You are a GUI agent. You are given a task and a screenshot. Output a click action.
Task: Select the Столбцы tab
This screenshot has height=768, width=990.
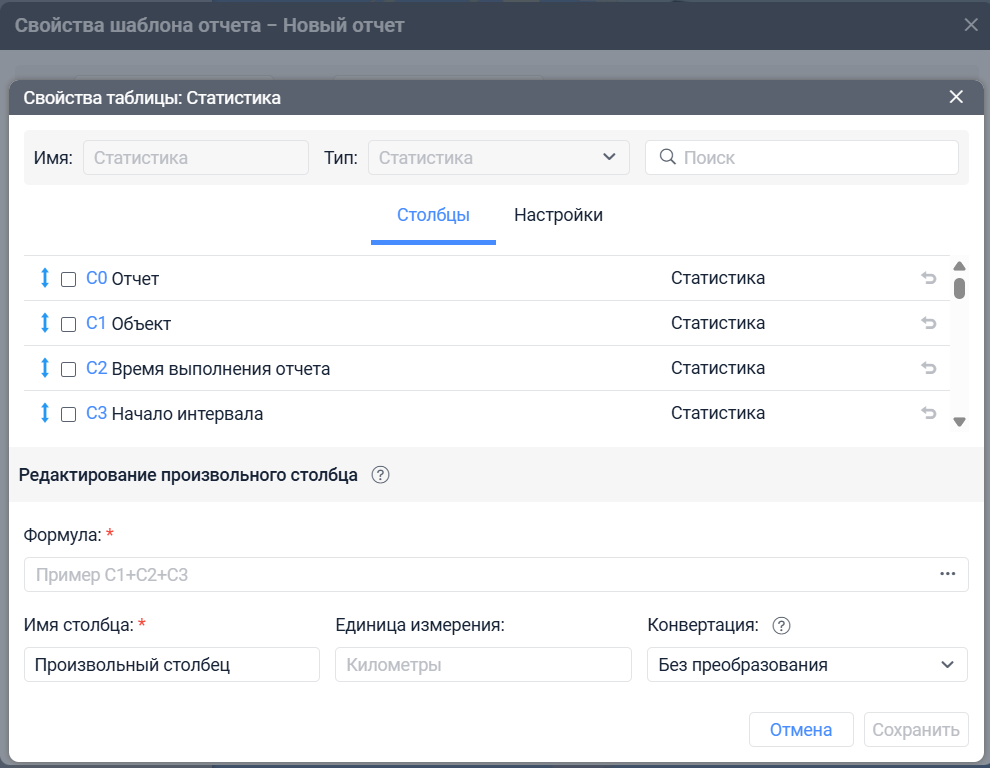click(433, 215)
